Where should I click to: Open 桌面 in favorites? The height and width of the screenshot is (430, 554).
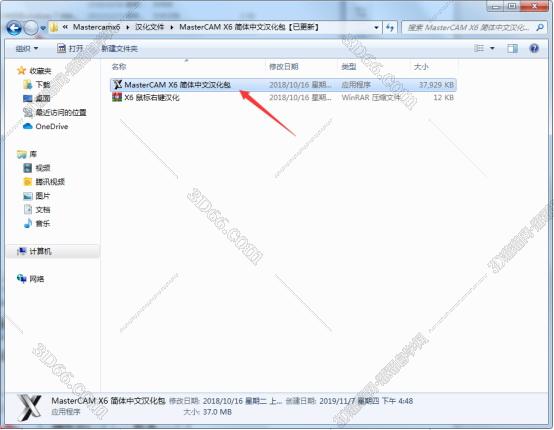(43, 99)
